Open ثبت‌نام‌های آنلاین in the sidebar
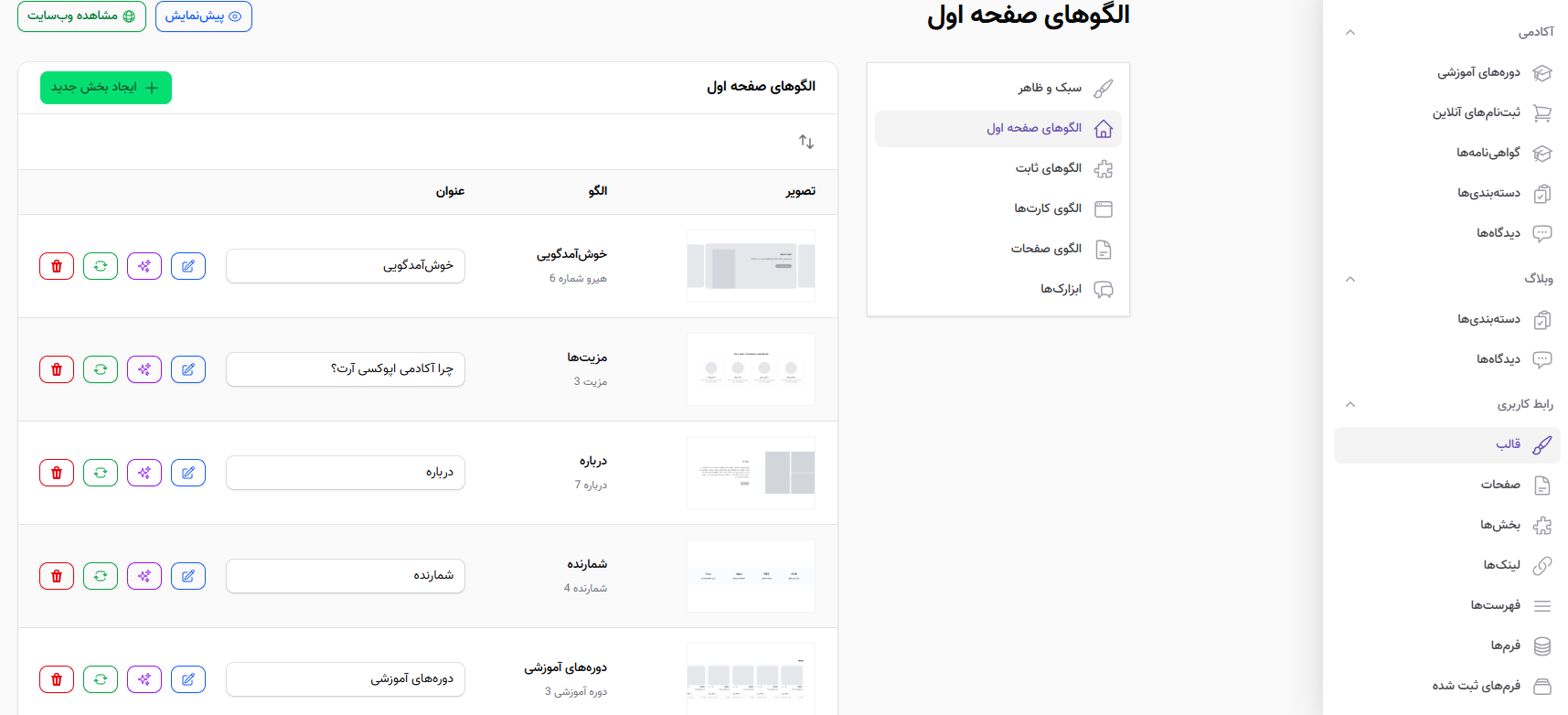The height and width of the screenshot is (715, 1568). pos(1447,113)
